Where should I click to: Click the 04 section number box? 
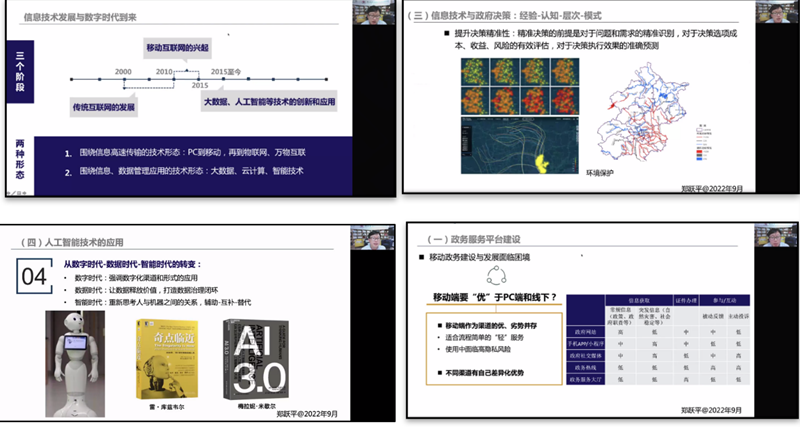(35, 277)
